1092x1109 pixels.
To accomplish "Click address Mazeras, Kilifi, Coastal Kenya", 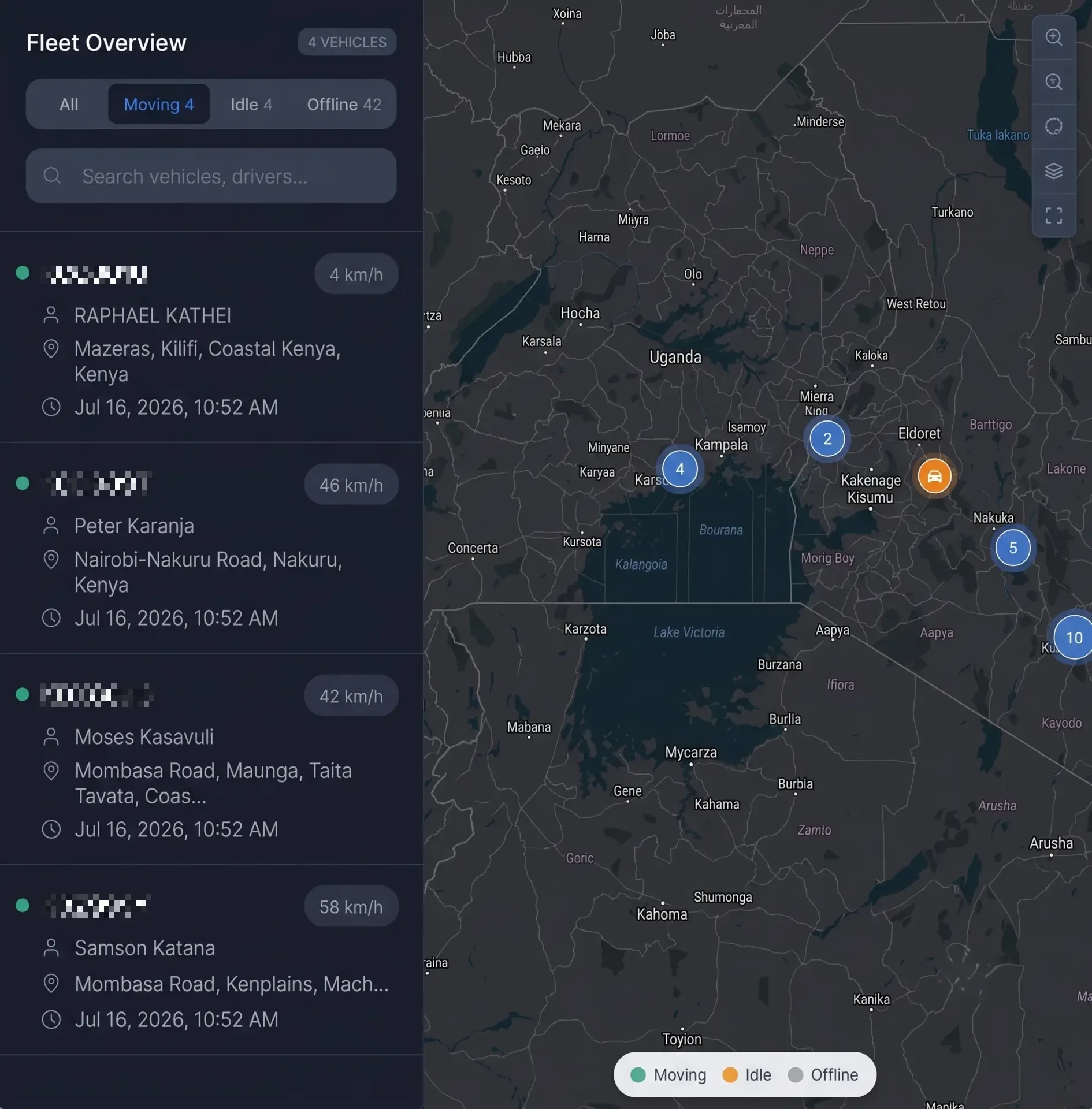I will [x=207, y=362].
